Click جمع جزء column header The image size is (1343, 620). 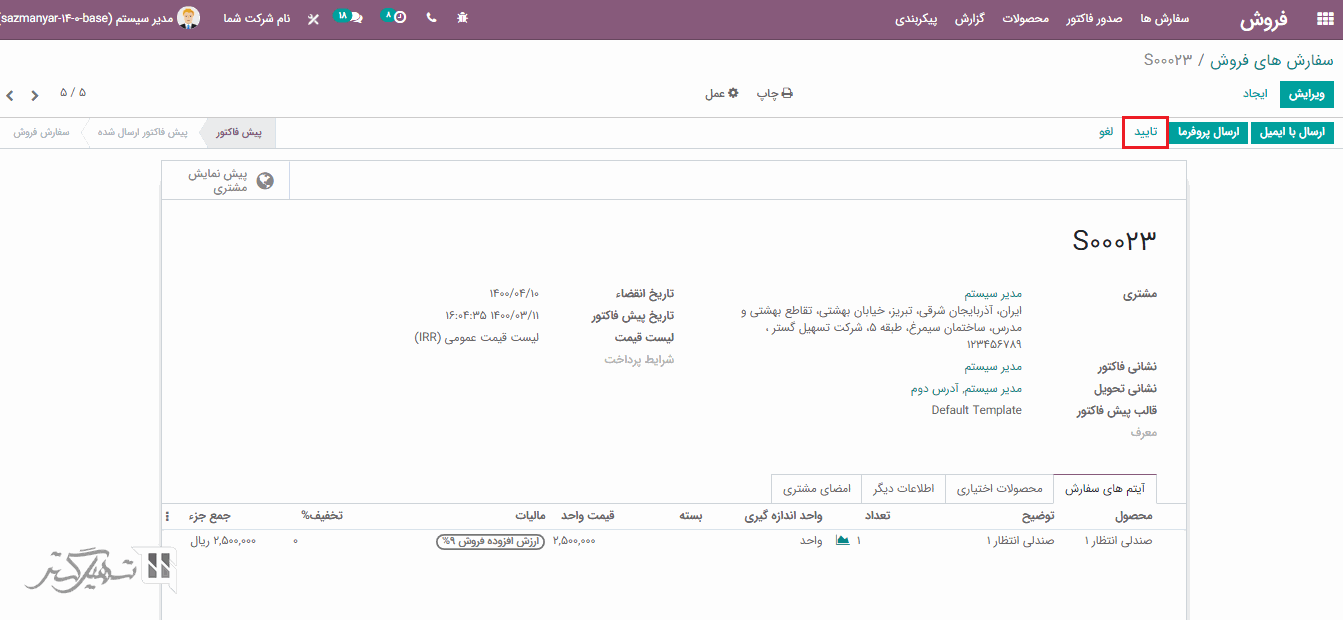point(210,516)
